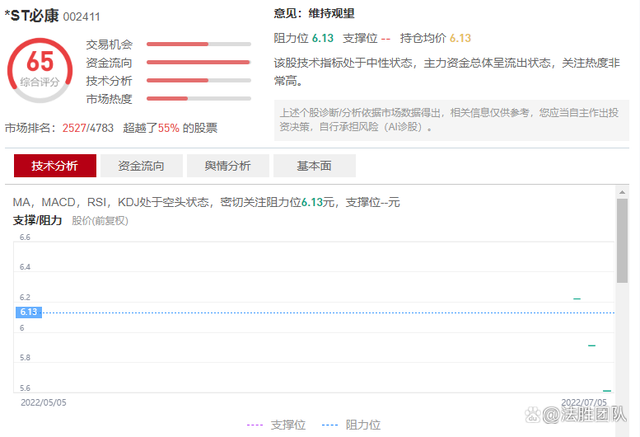Open the 资金流向 tab
Viewport: 640px width, 437px height.
pyautogui.click(x=141, y=166)
